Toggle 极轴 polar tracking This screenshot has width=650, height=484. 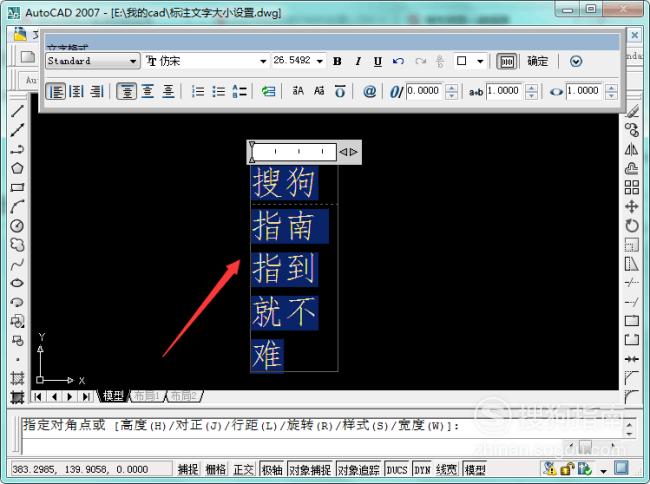(272, 469)
